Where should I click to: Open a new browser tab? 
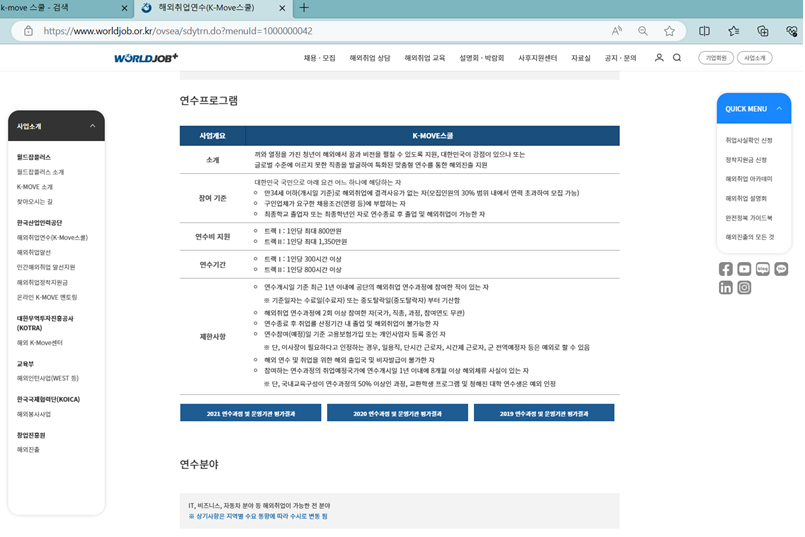[x=304, y=8]
